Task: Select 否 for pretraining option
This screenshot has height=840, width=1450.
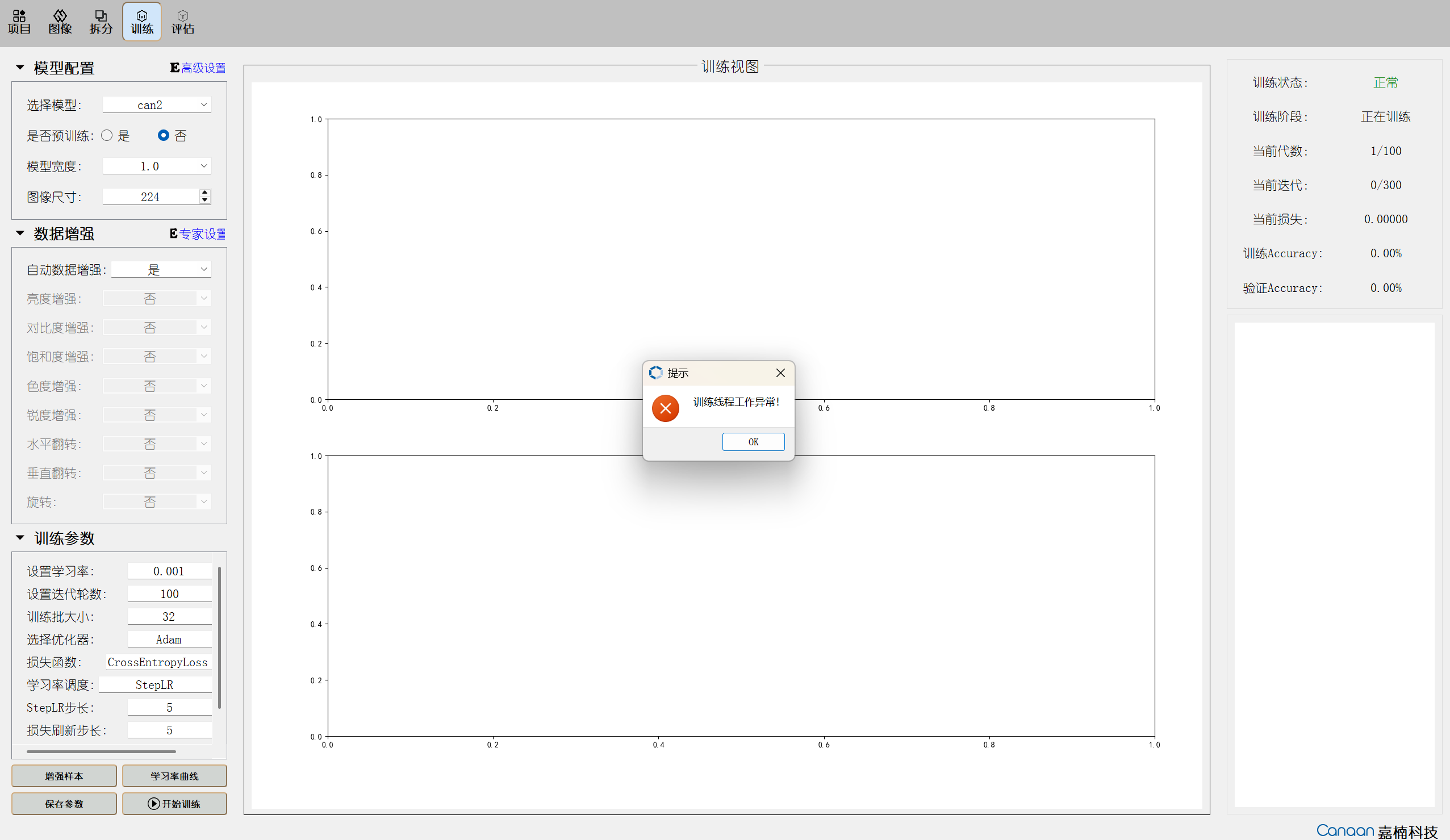Action: pyautogui.click(x=164, y=136)
